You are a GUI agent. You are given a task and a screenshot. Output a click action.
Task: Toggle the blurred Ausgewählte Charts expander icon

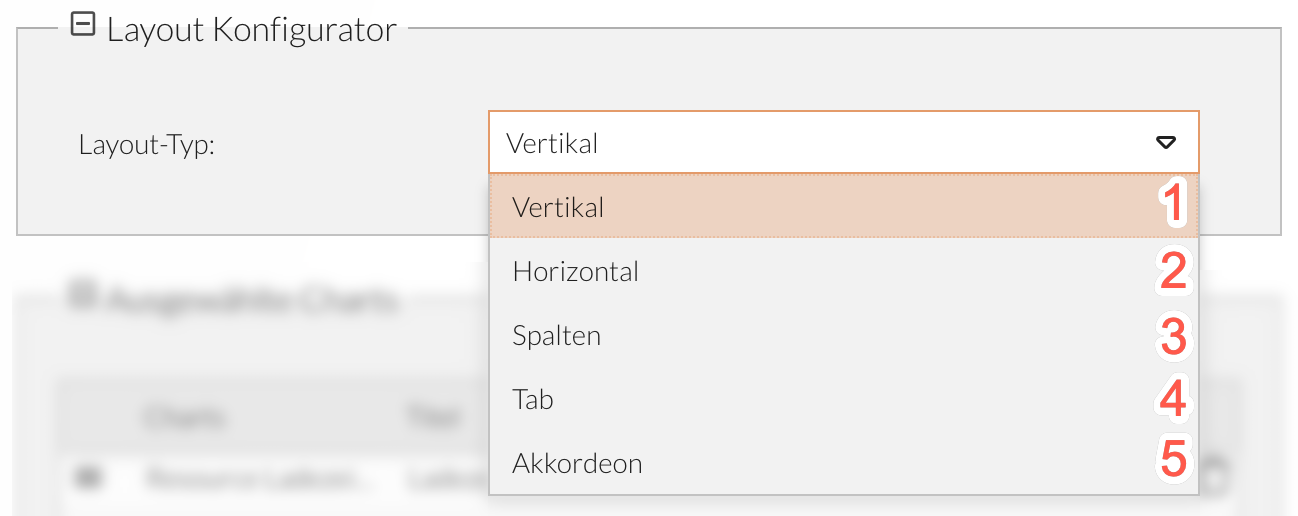pyautogui.click(x=83, y=295)
